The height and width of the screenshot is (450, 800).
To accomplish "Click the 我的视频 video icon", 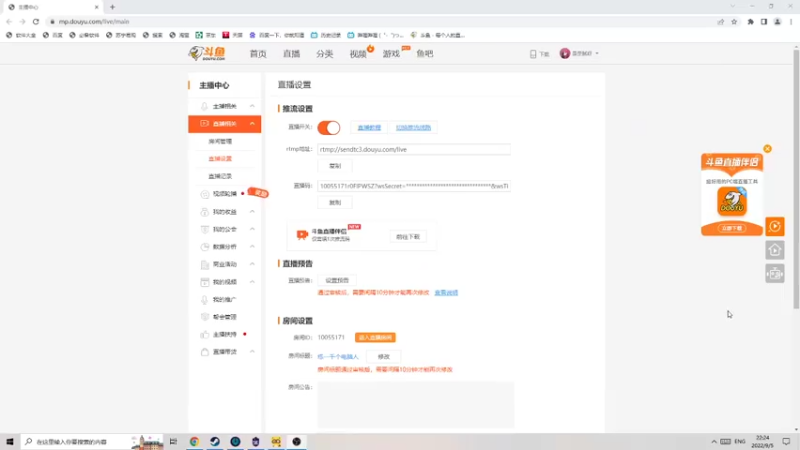I will 205,282.
